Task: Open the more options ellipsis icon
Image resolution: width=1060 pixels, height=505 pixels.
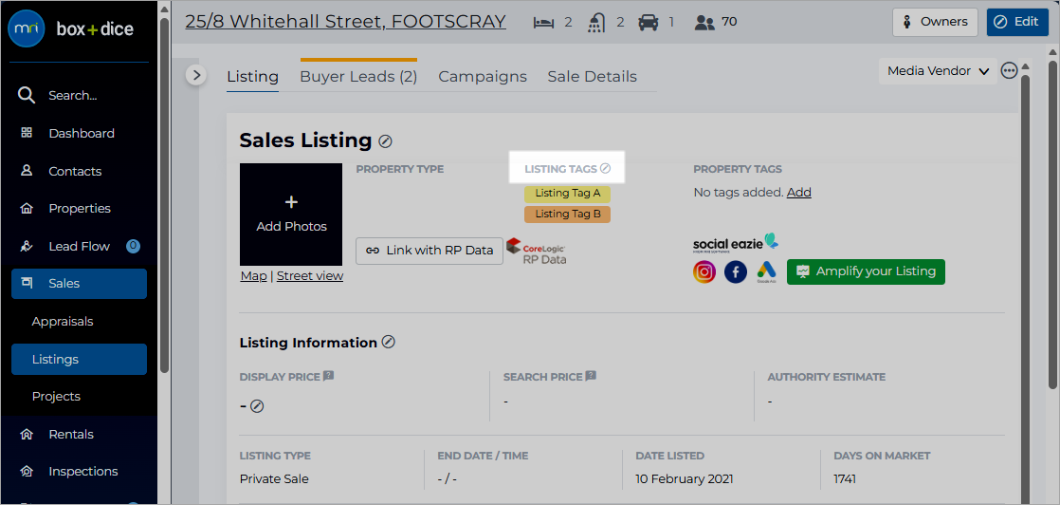Action: pos(1009,71)
